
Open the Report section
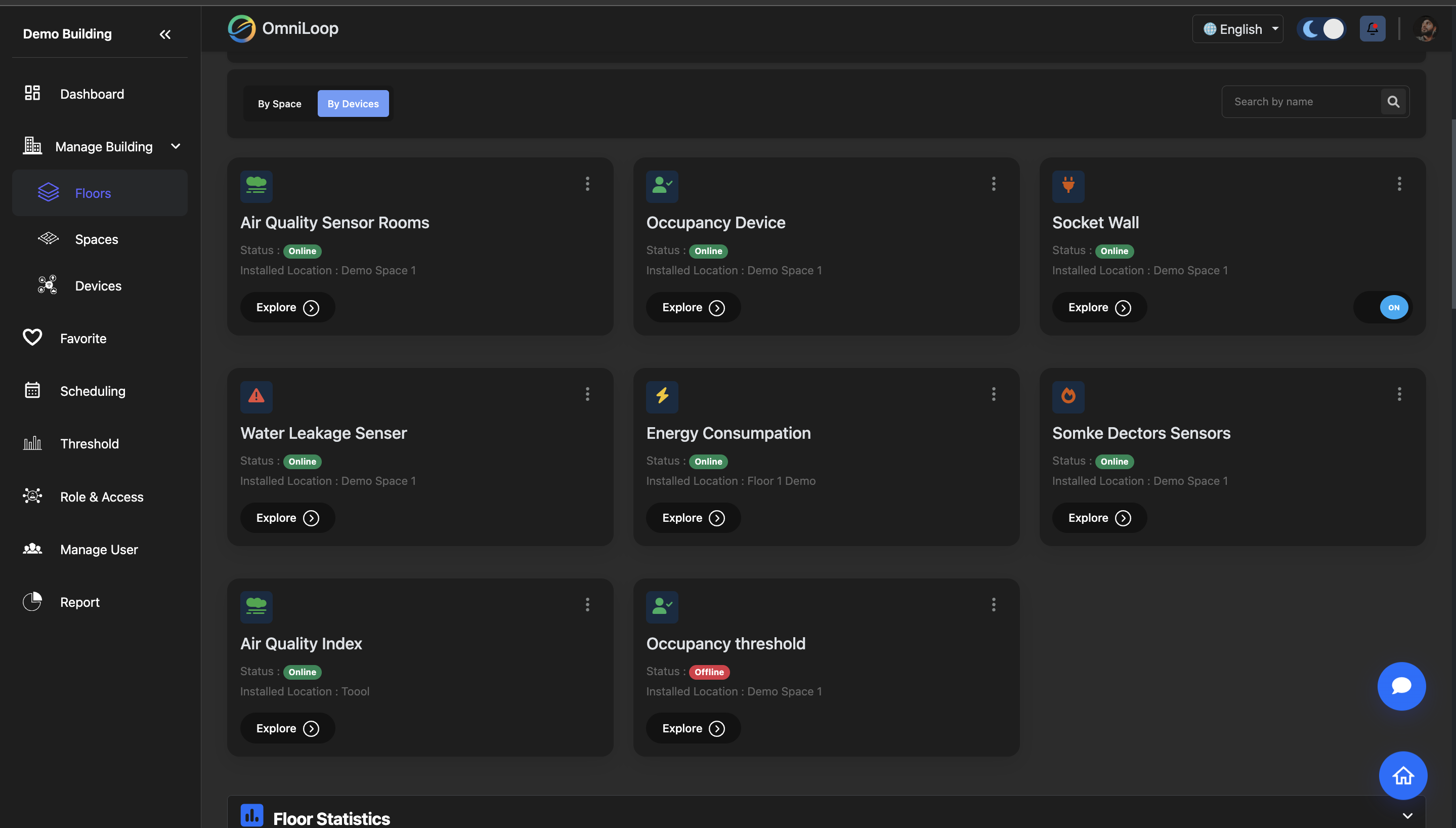click(x=79, y=602)
